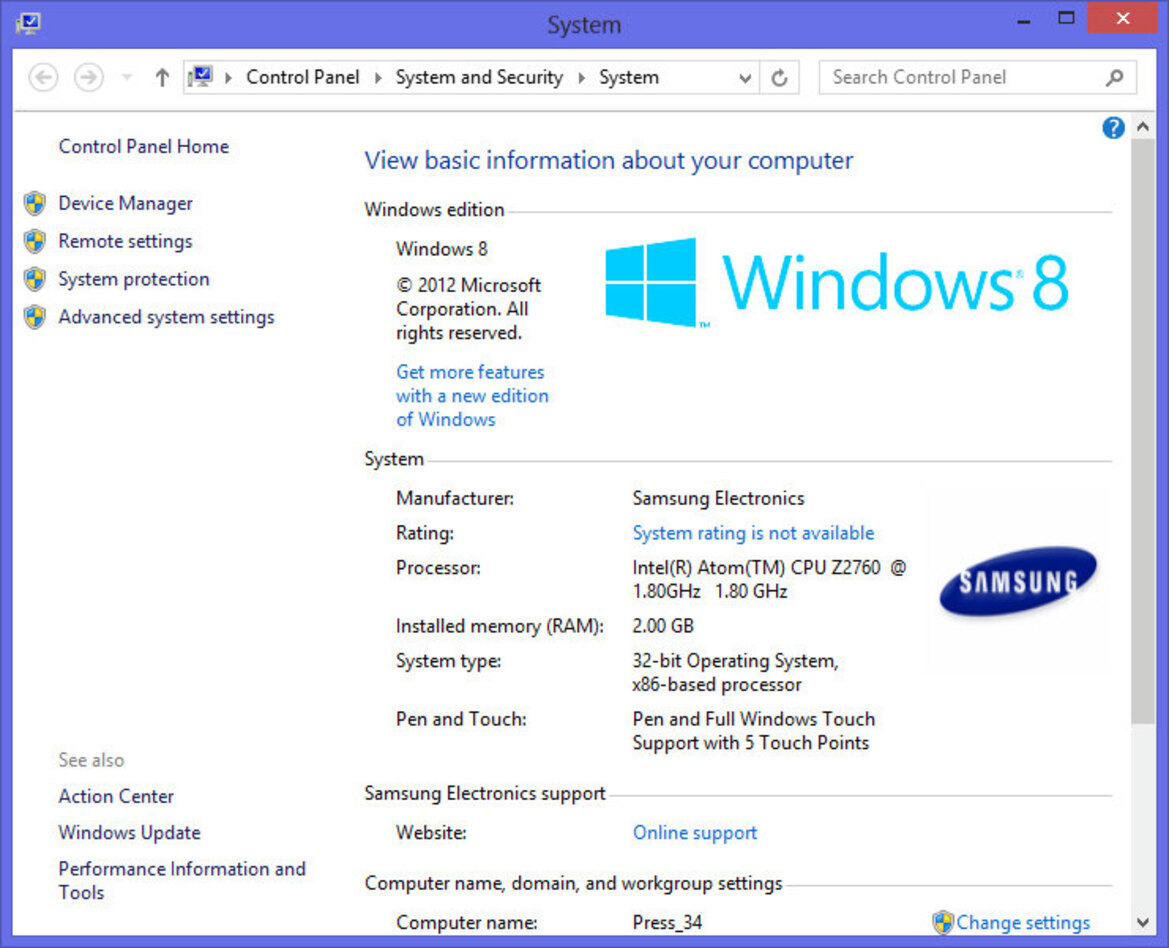Click the 2.00 GB installed memory value
1169x948 pixels.
click(663, 626)
